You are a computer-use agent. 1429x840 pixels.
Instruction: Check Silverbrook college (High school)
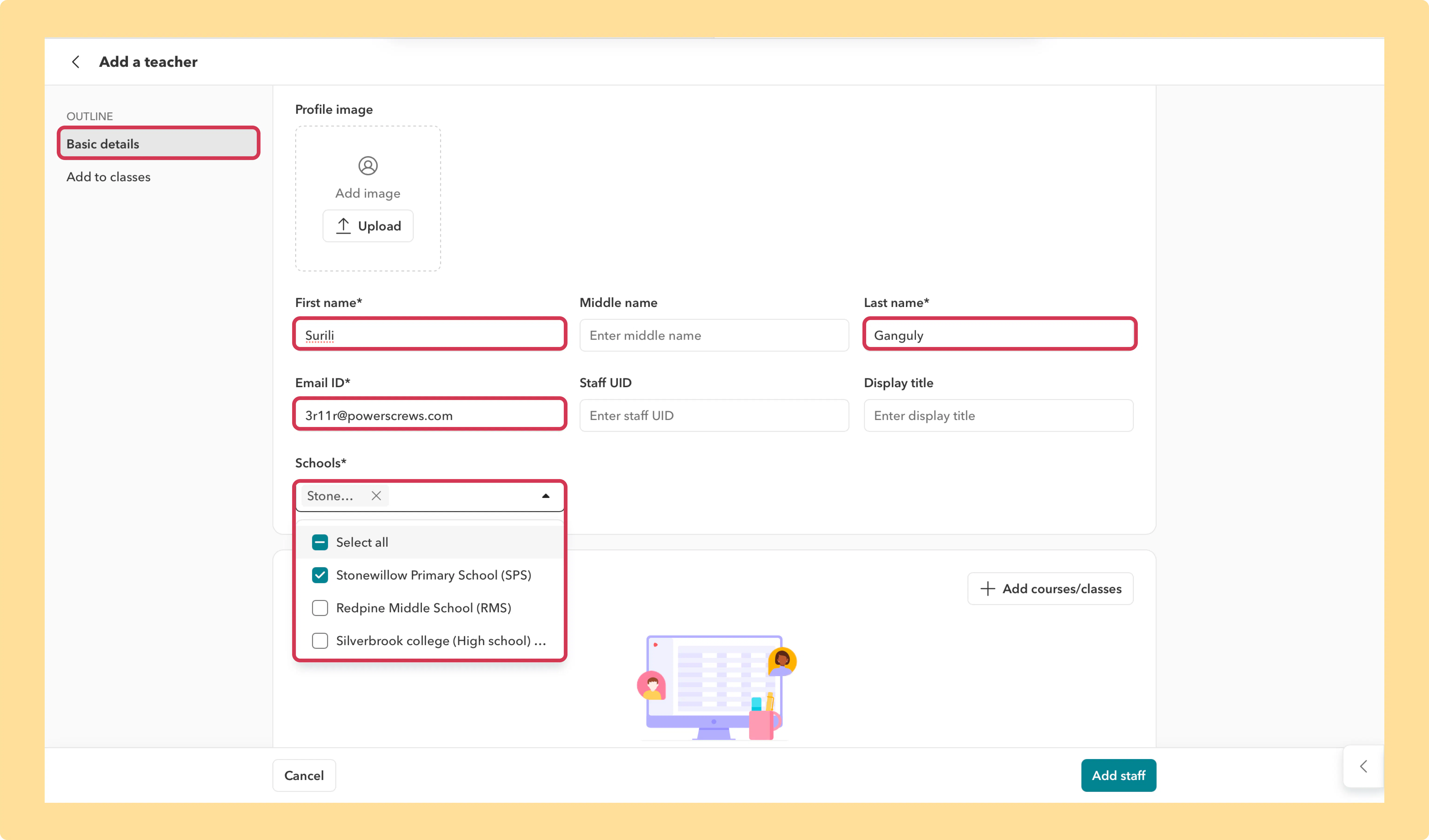(x=320, y=641)
